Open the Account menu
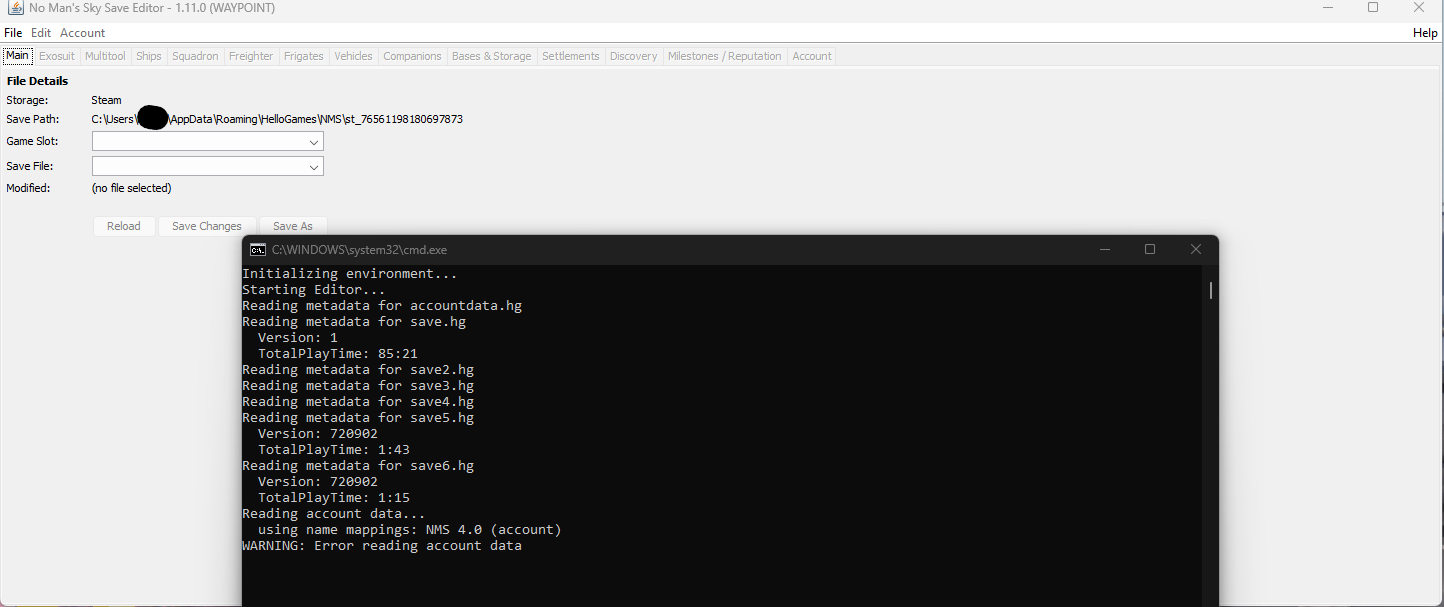 (x=82, y=33)
